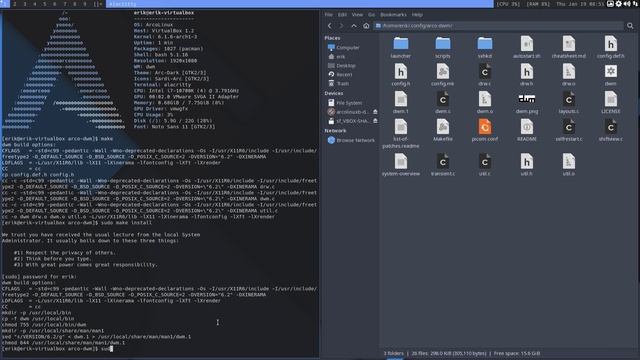Select config.mk file
Screen dimensions: 640x360
click(x=442, y=75)
